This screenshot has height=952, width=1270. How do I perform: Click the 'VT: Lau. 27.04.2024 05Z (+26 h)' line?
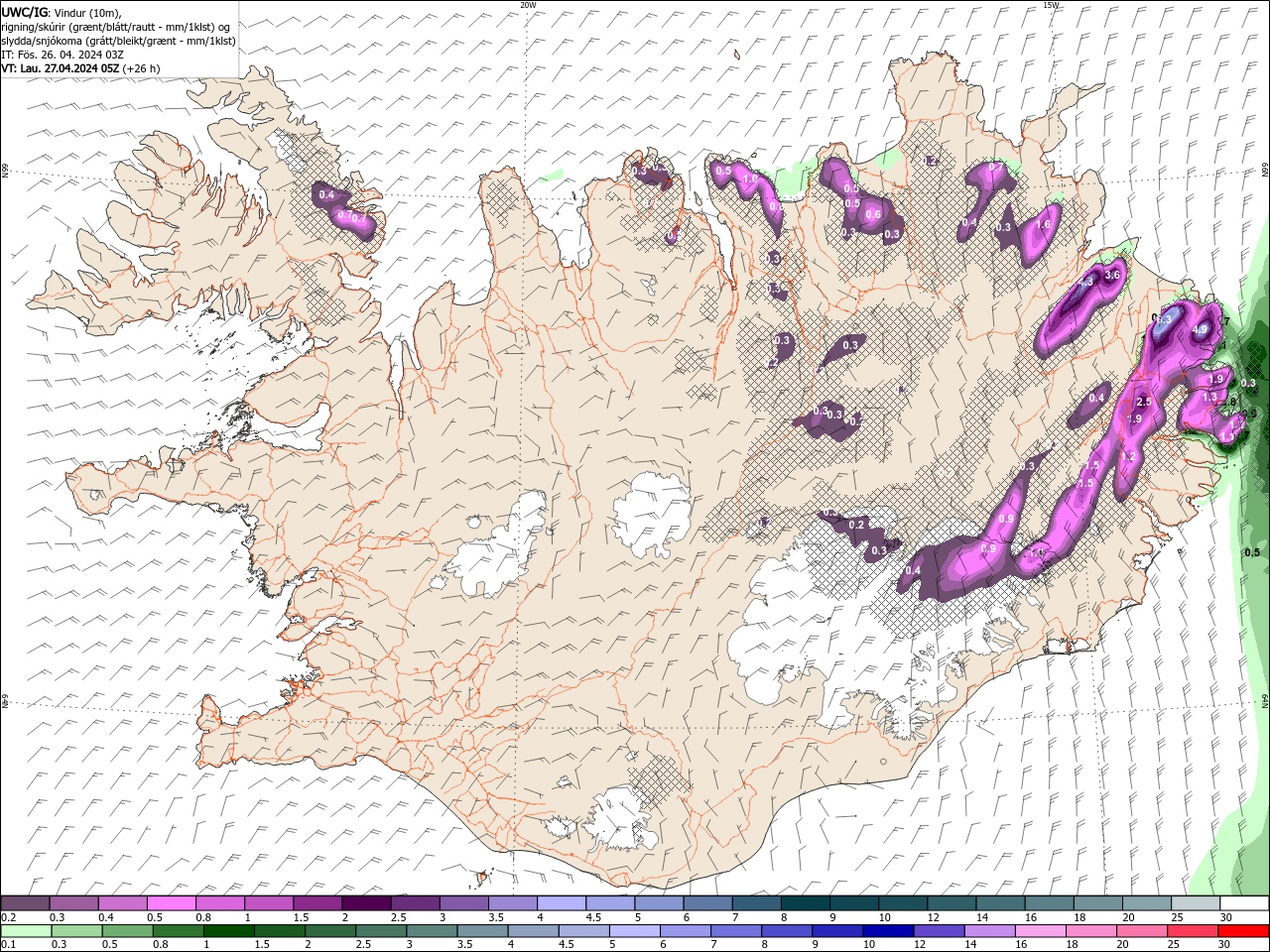(x=81, y=68)
